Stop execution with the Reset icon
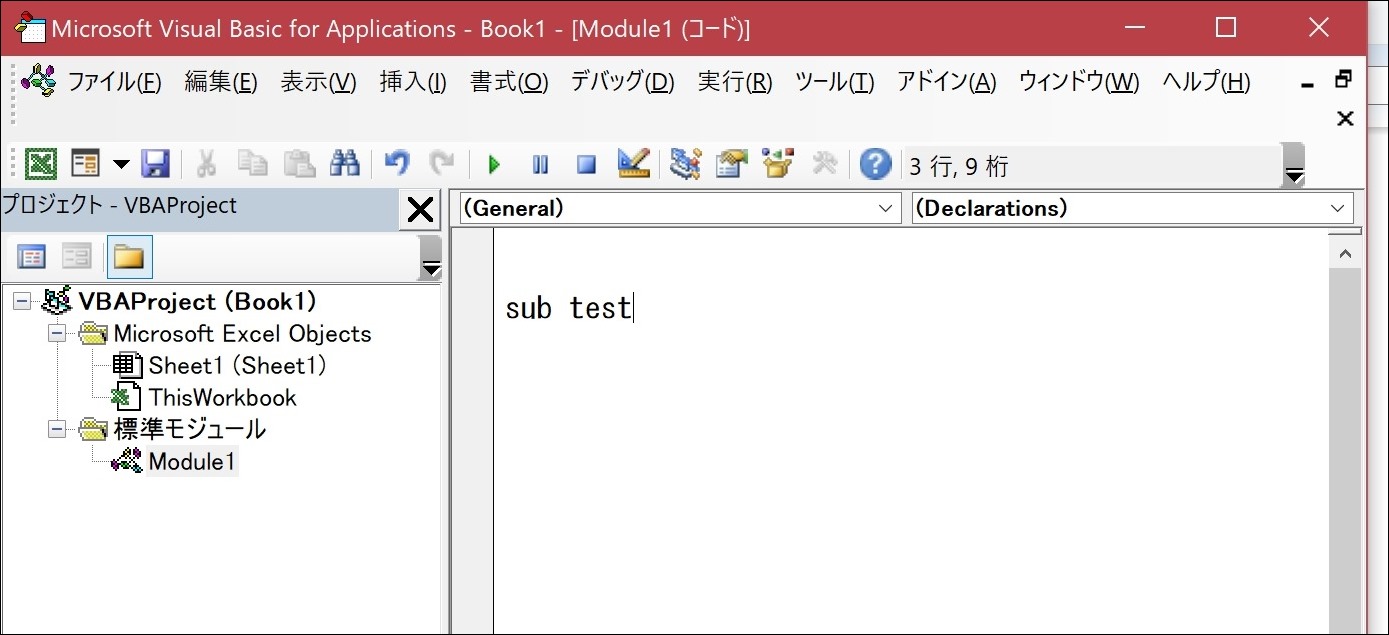The height and width of the screenshot is (635, 1389). 586,163
